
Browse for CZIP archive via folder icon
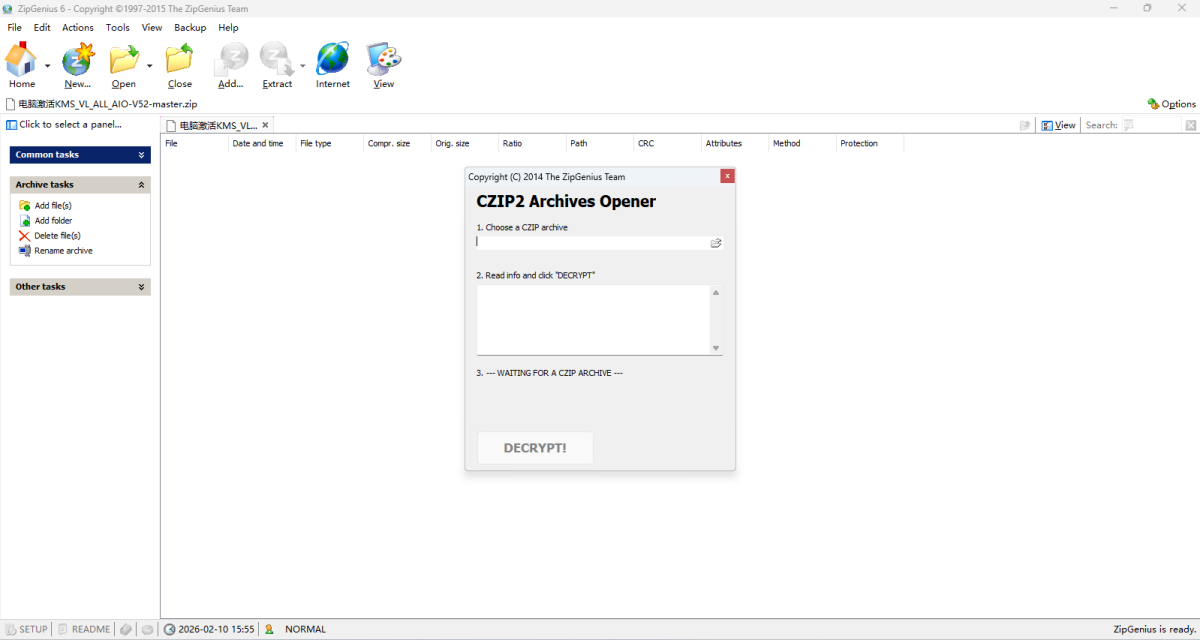pyautogui.click(x=716, y=243)
